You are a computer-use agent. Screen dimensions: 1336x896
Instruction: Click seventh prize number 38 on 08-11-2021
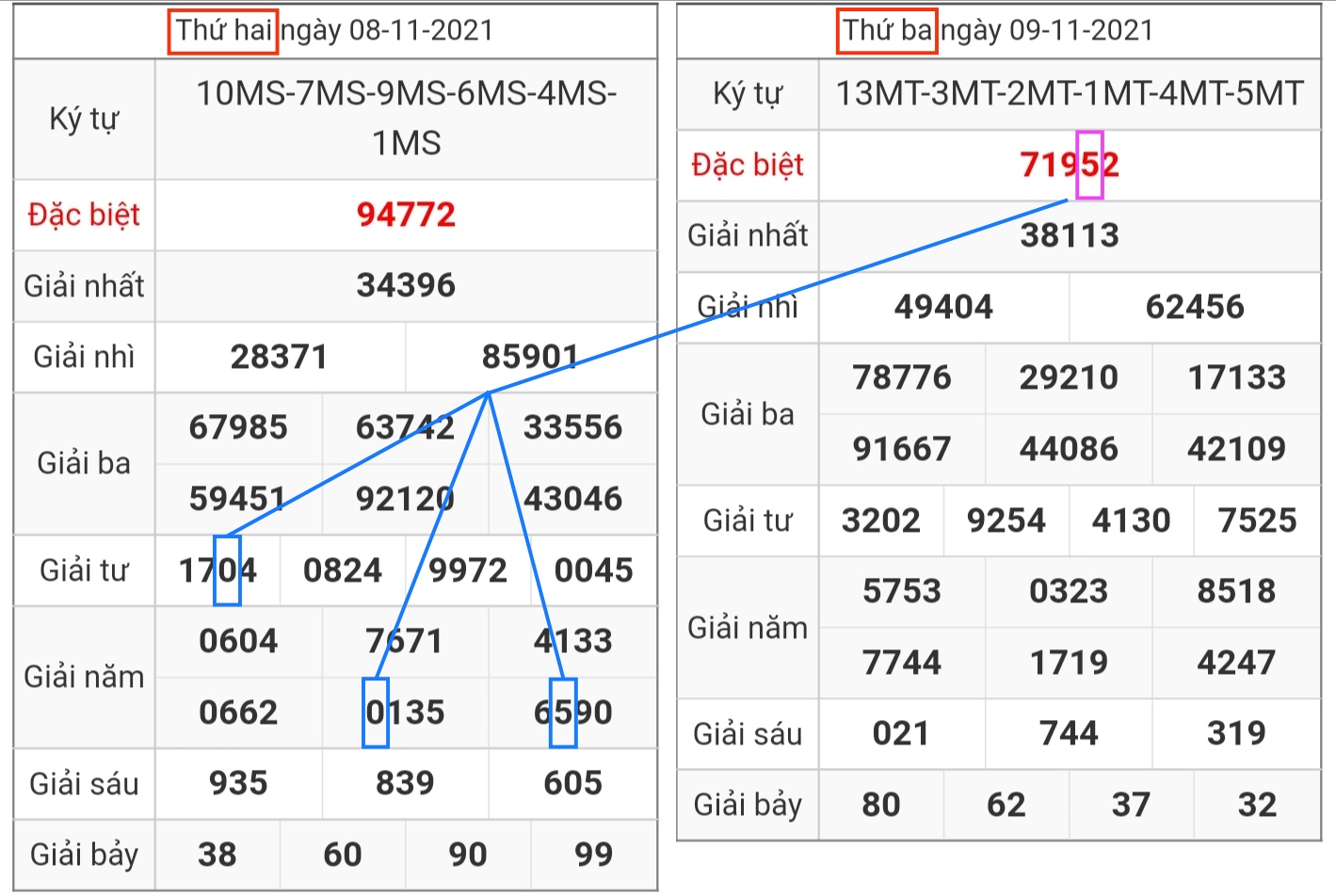(x=218, y=855)
